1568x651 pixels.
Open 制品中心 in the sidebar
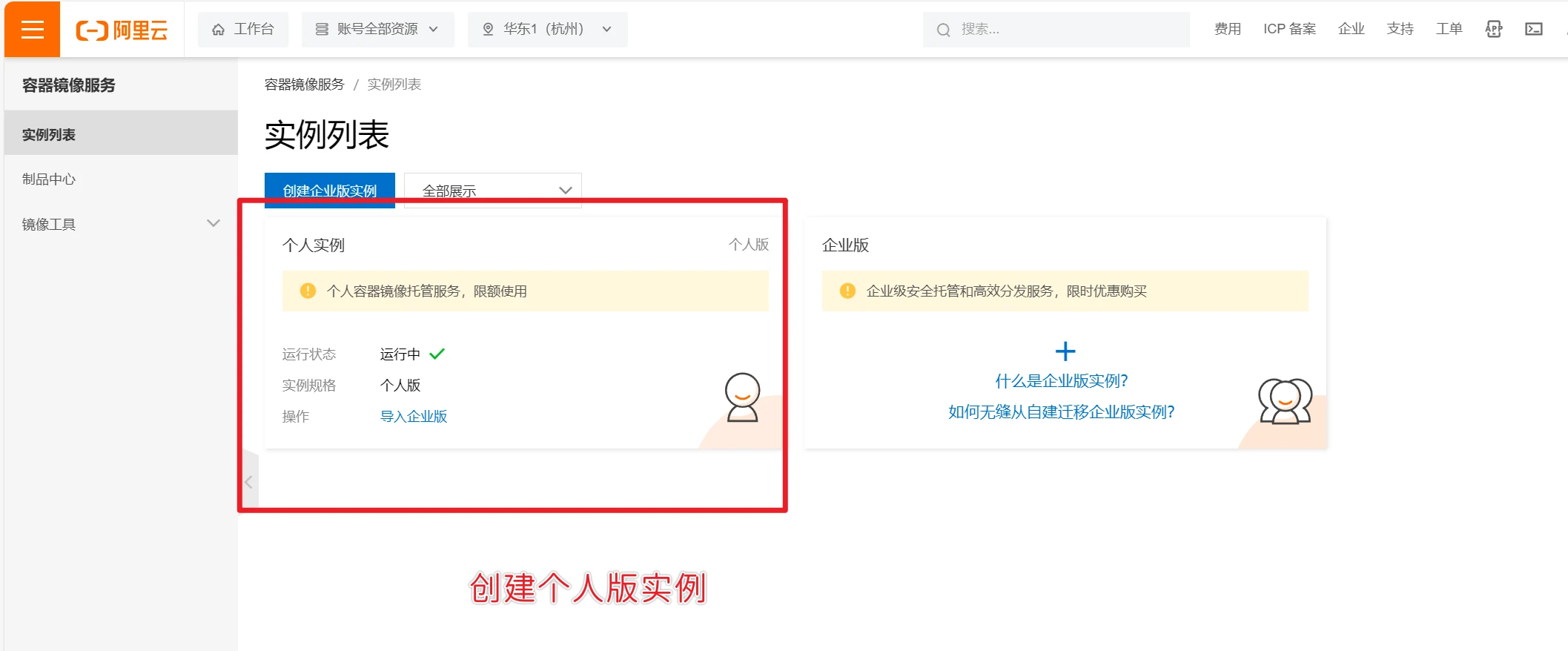(49, 179)
